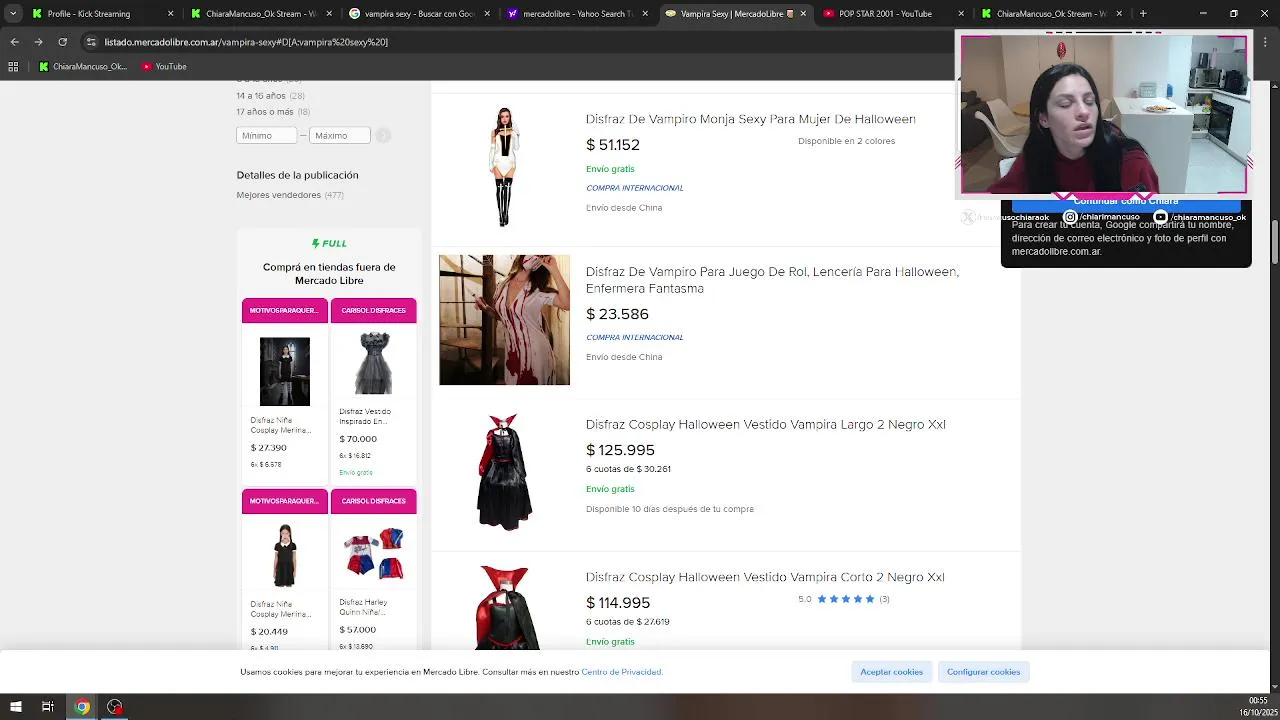Screen dimensions: 1280x720
Task: Open Merlina costume thumbnail priced $20.449
Action: point(285,556)
